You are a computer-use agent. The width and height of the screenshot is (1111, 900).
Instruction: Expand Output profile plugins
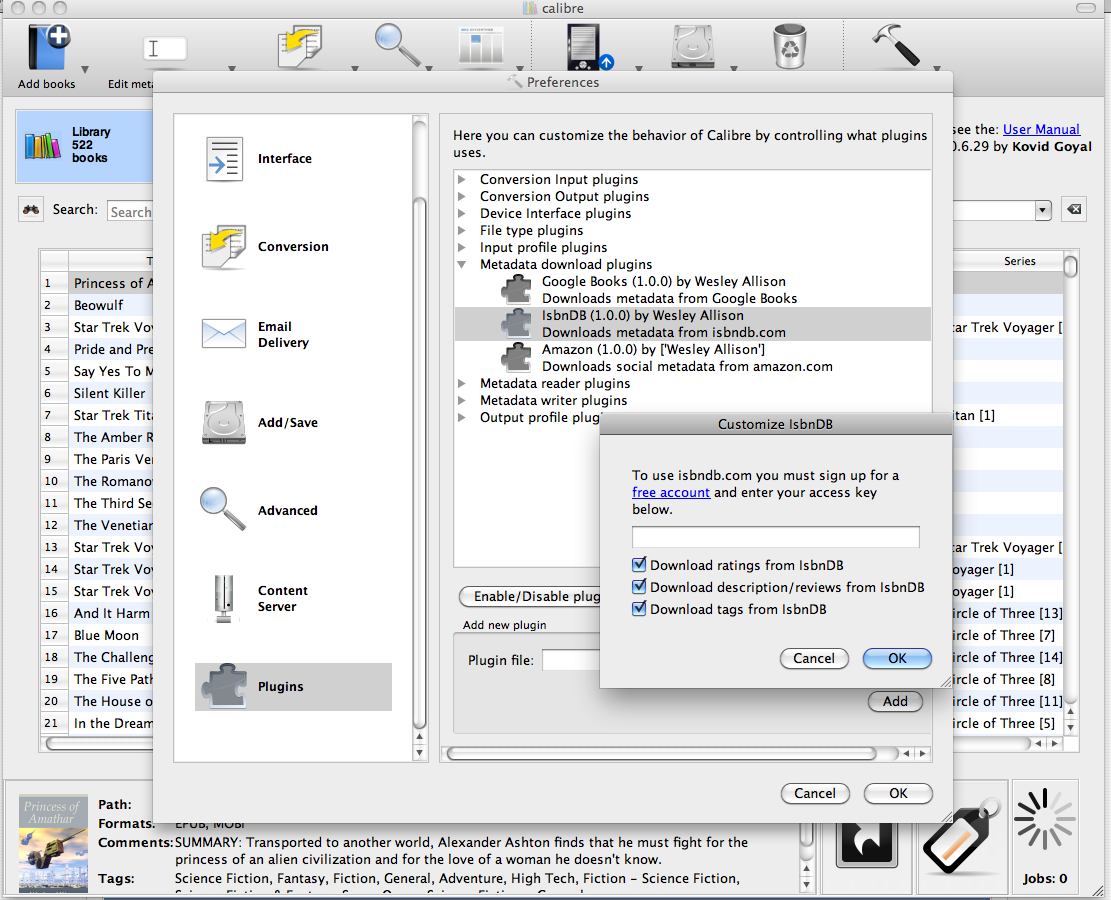(x=462, y=417)
